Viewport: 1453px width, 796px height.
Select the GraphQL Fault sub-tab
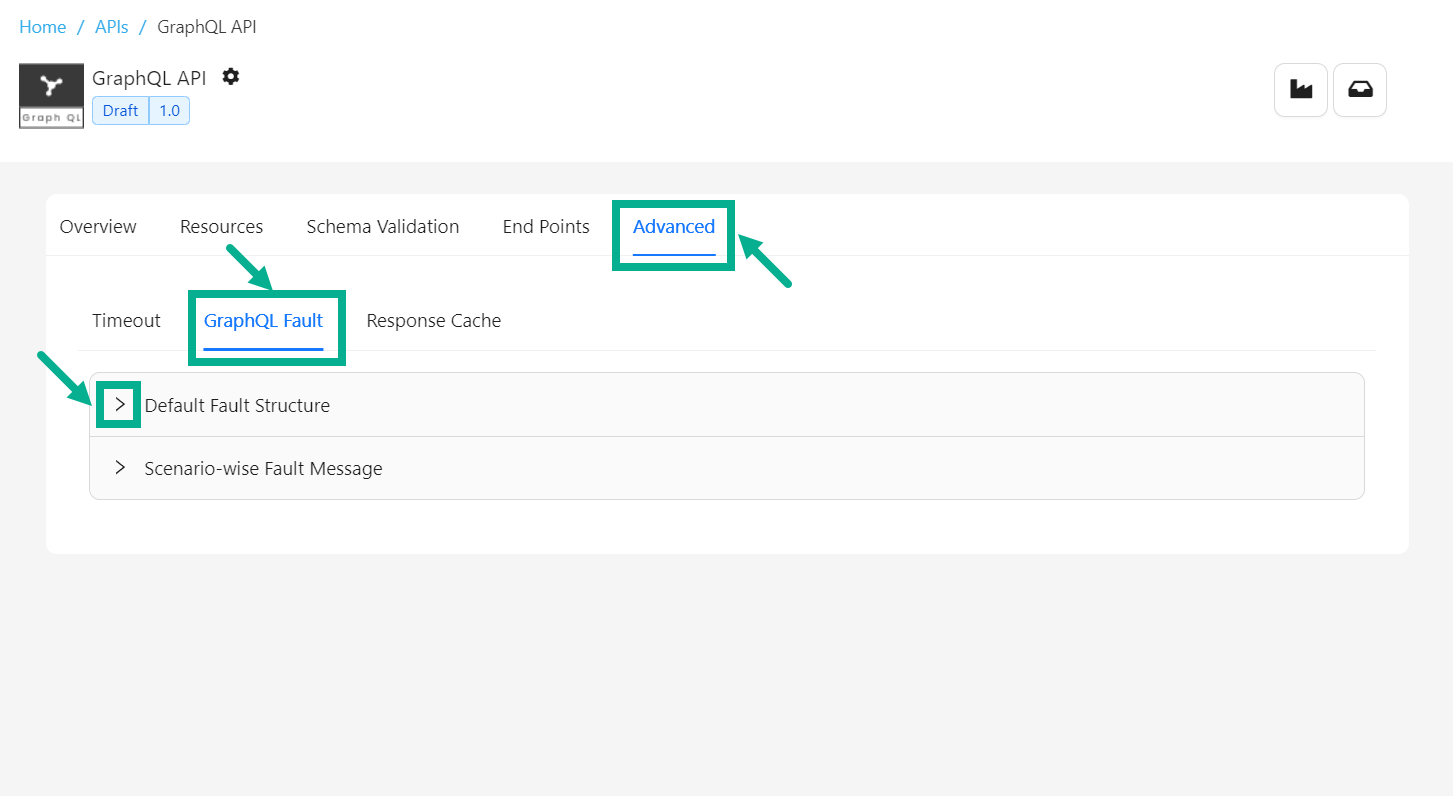point(263,321)
